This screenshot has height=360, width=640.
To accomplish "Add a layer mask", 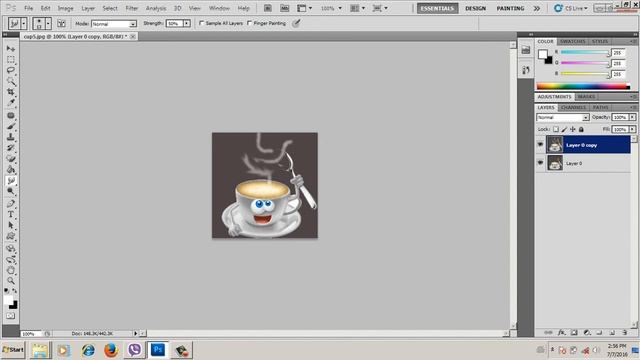I will click(574, 333).
